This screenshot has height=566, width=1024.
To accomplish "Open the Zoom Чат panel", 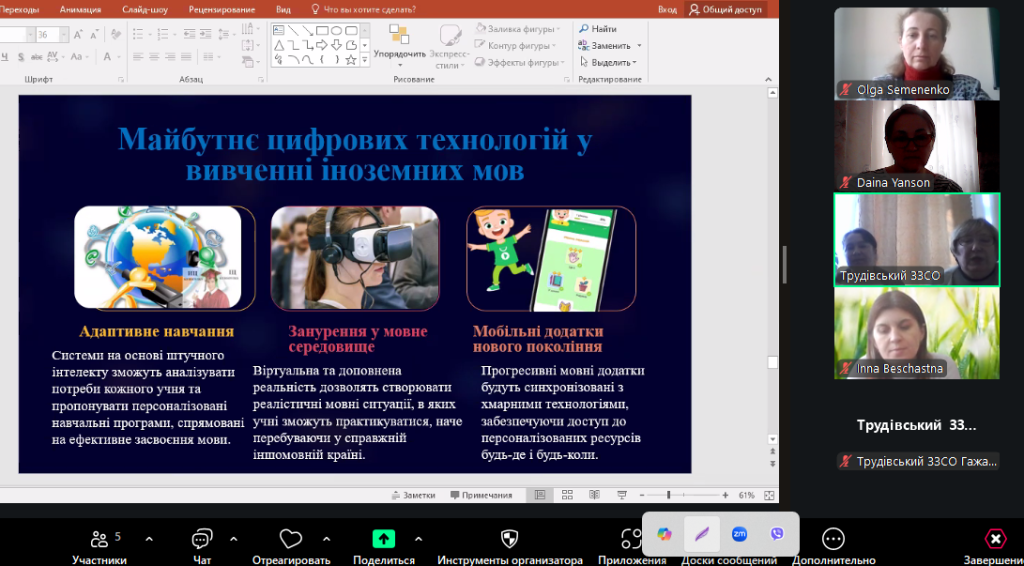I will pos(202,541).
